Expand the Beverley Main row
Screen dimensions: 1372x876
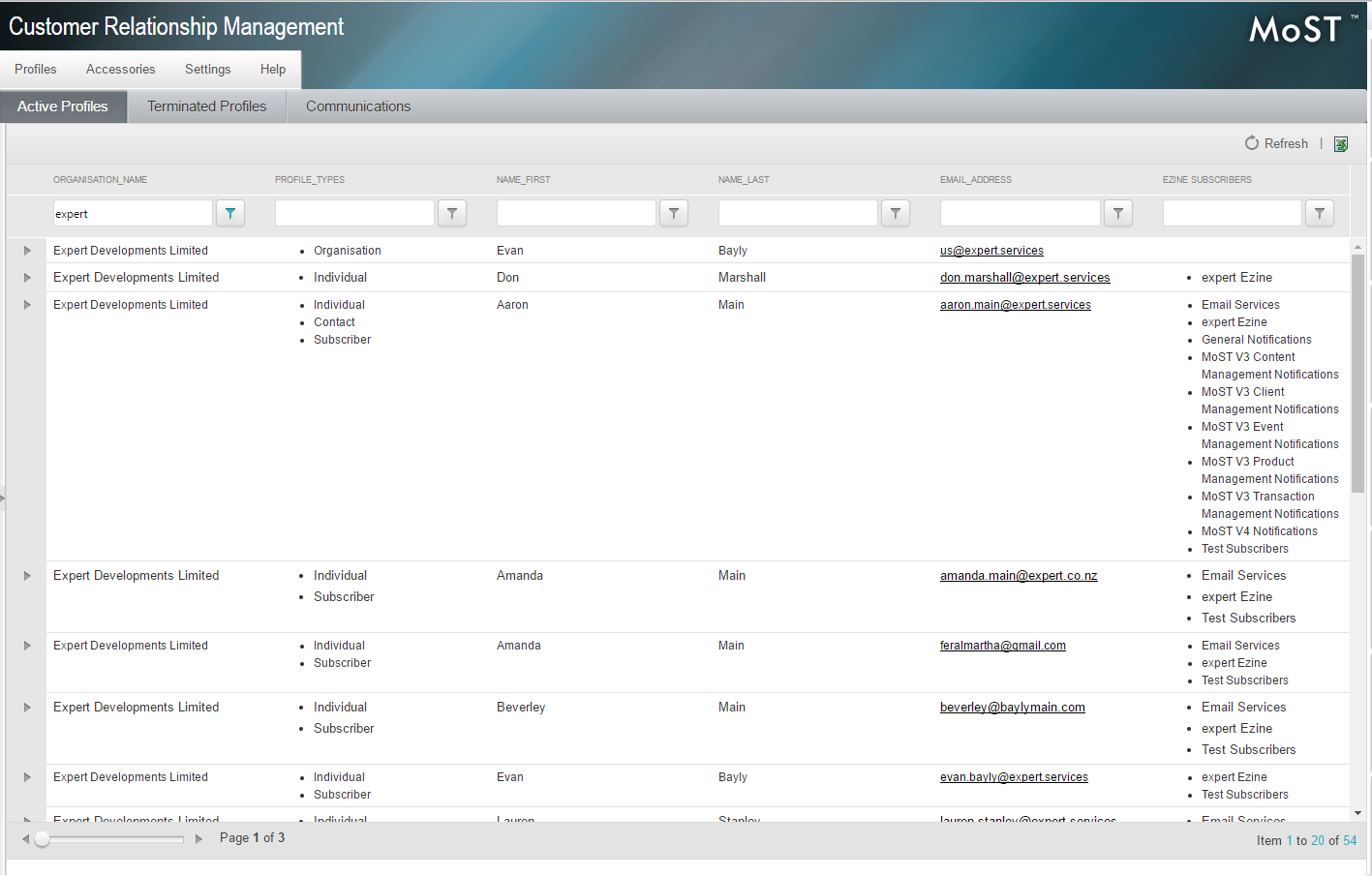tap(27, 708)
